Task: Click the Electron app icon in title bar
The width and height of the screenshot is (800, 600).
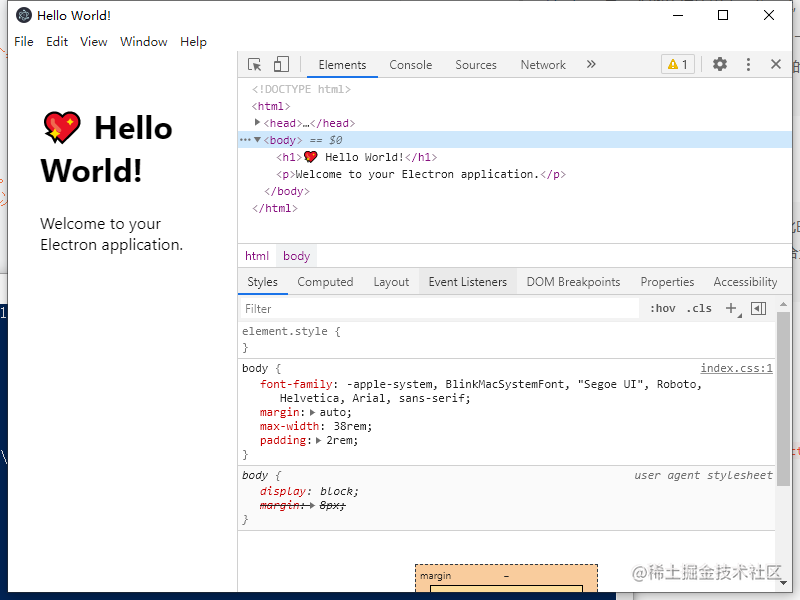Action: [24, 15]
